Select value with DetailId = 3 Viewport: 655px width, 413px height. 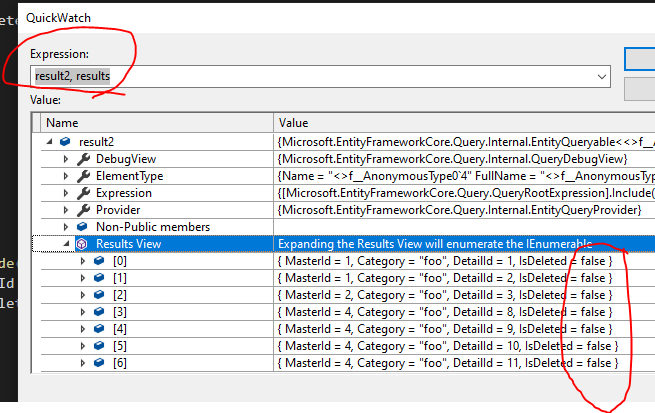[x=445, y=295]
